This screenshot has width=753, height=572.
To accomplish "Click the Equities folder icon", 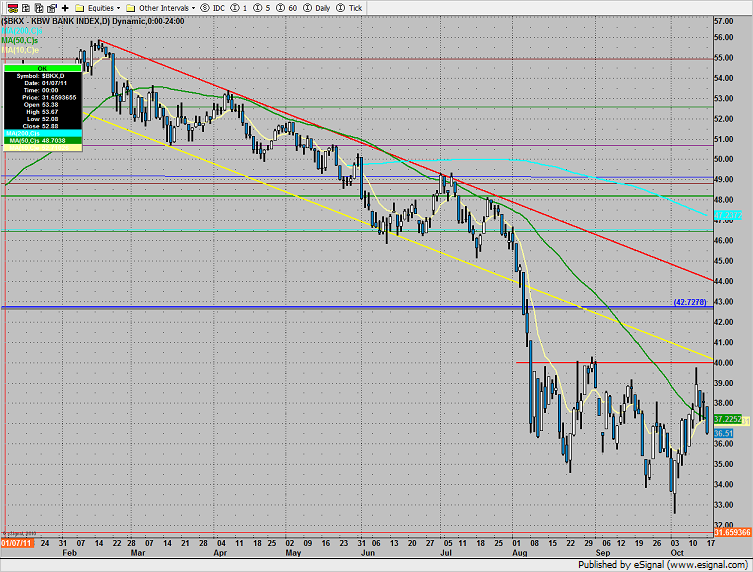I will click(x=80, y=8).
